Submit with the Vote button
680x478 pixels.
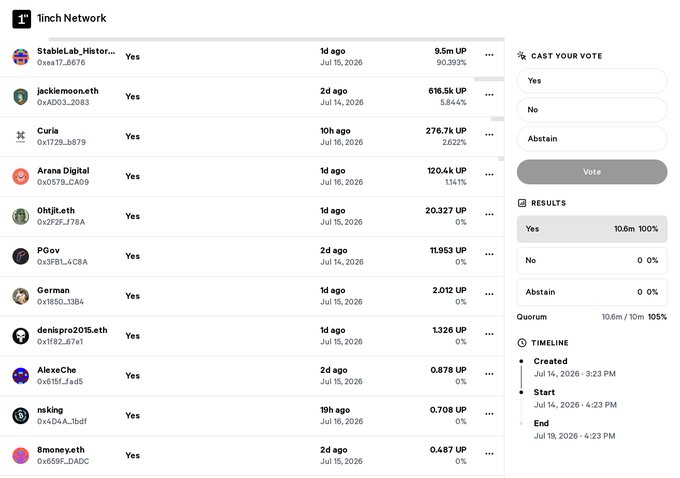pyautogui.click(x=592, y=172)
